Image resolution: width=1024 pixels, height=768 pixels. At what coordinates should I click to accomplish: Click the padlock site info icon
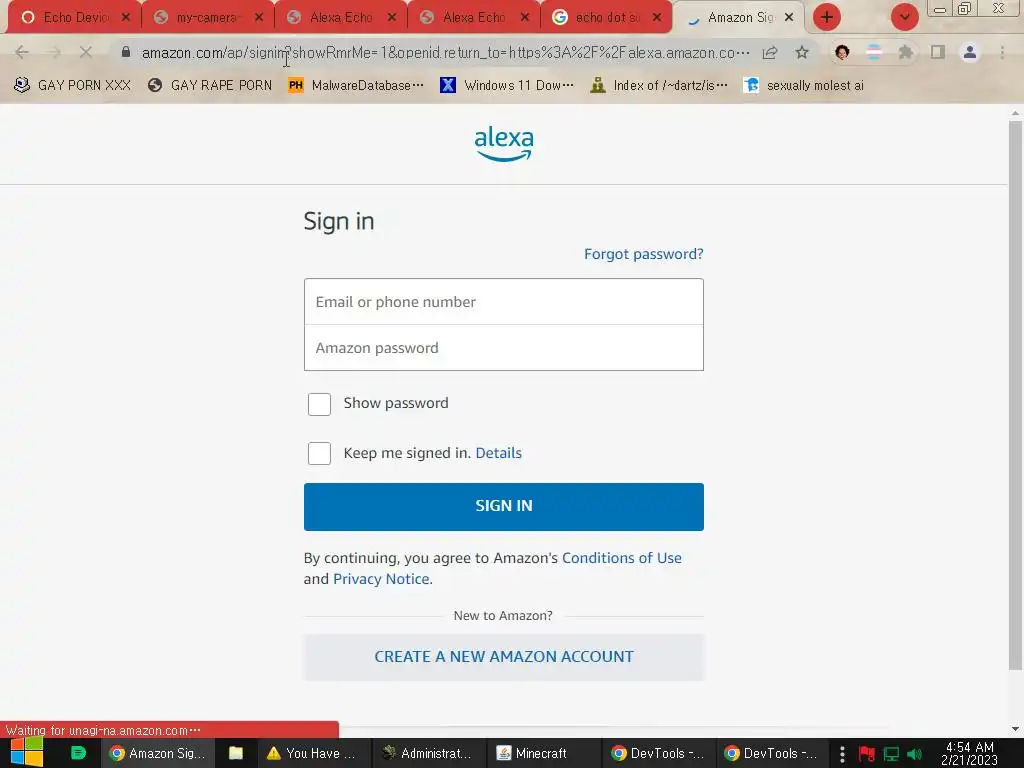point(126,52)
